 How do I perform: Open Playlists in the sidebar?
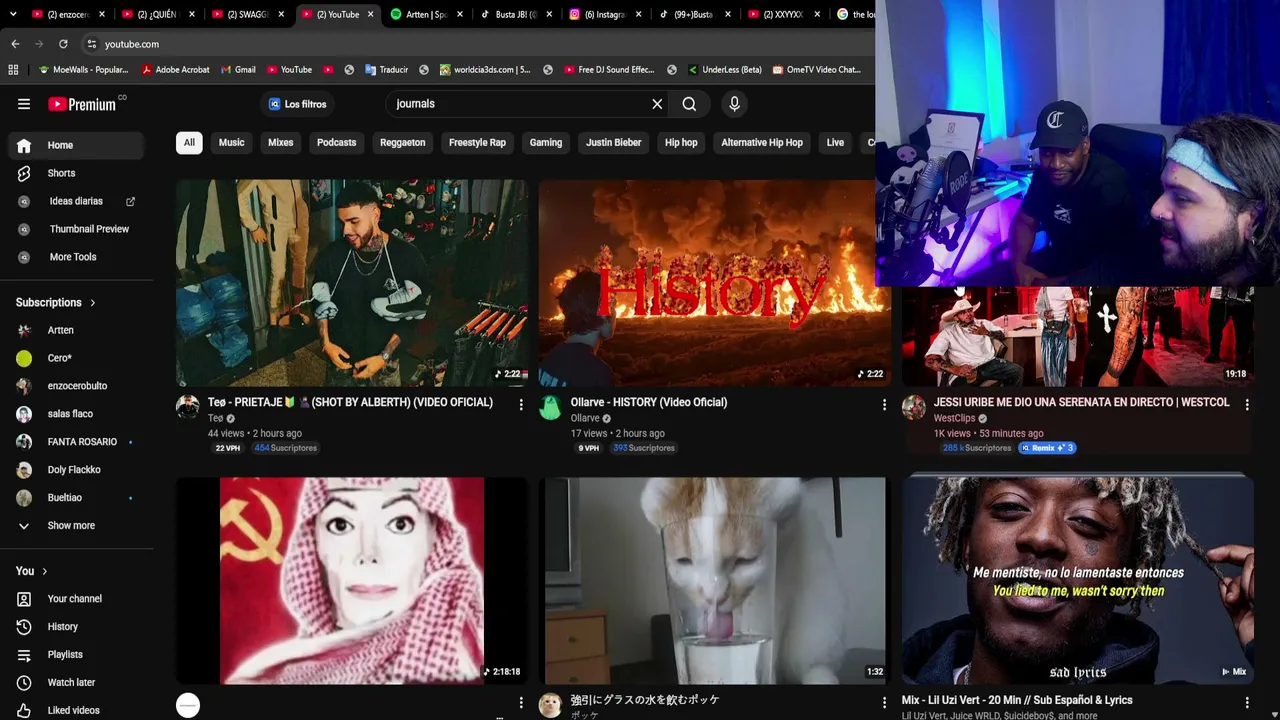click(x=77, y=654)
